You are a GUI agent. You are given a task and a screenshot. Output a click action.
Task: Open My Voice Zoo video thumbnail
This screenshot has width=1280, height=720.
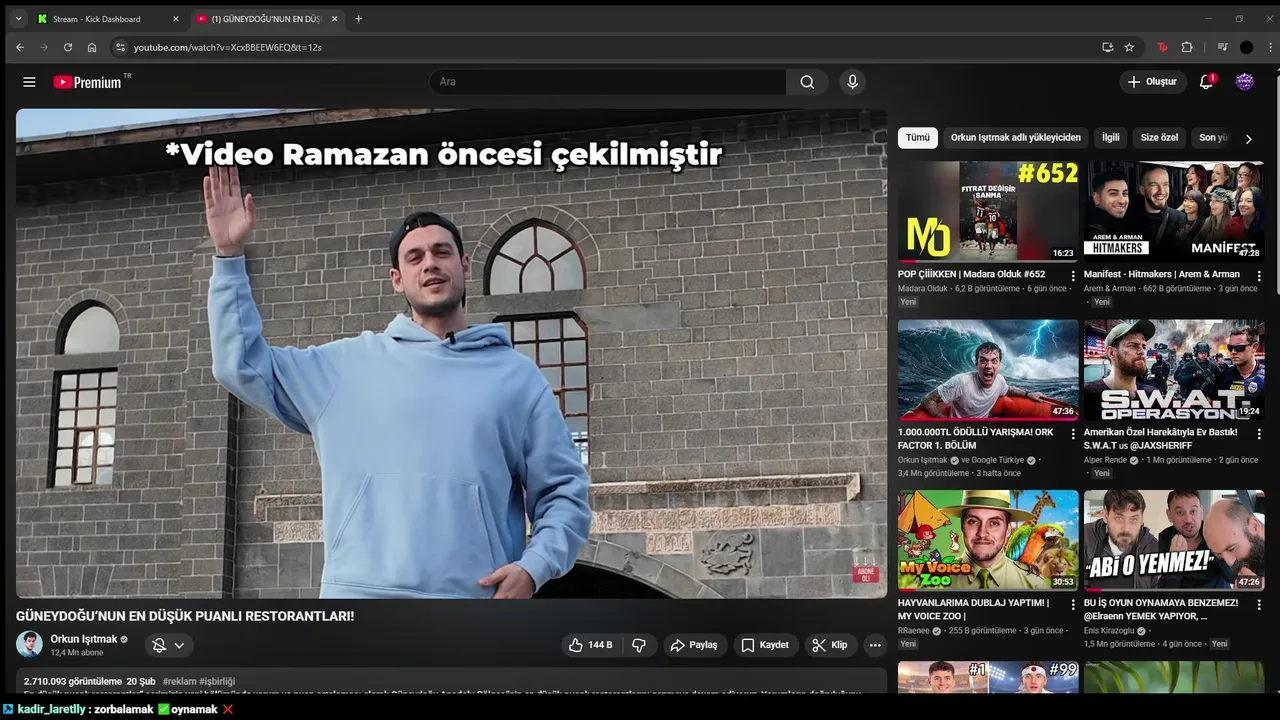click(988, 540)
